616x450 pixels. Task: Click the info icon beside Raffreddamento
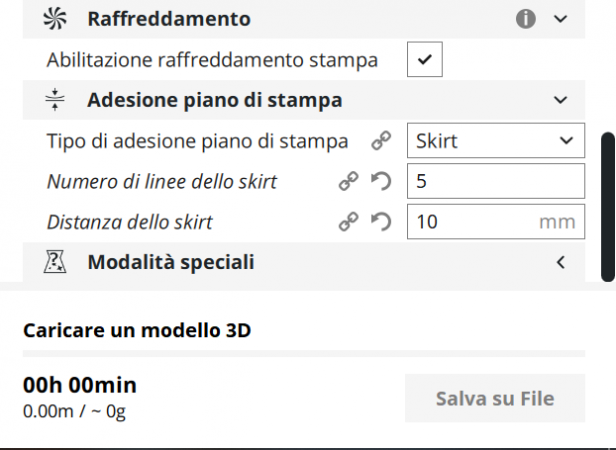point(525,19)
